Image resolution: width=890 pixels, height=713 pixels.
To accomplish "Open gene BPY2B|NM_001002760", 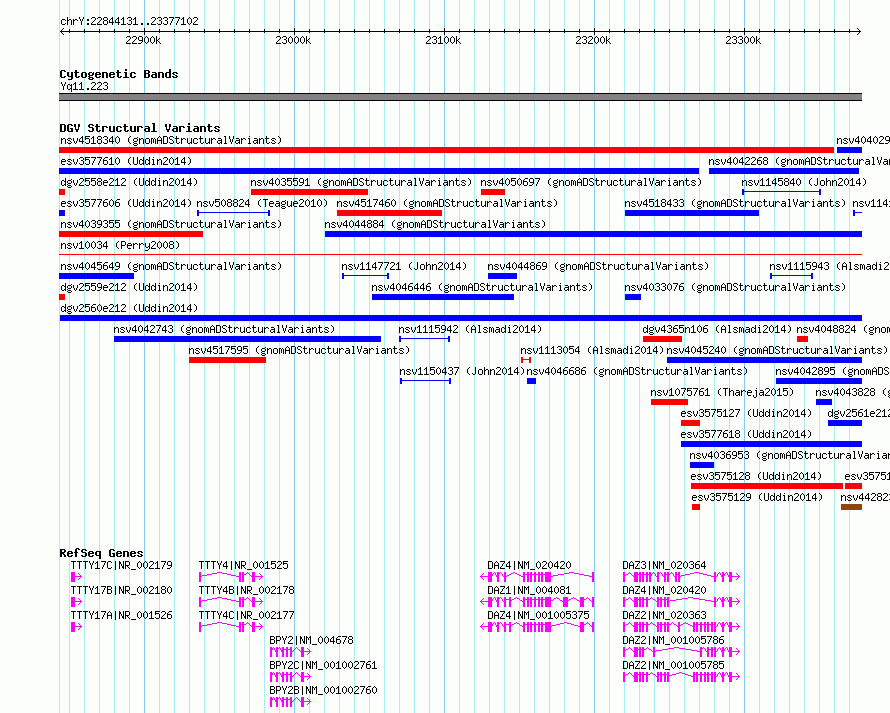I will (323, 690).
